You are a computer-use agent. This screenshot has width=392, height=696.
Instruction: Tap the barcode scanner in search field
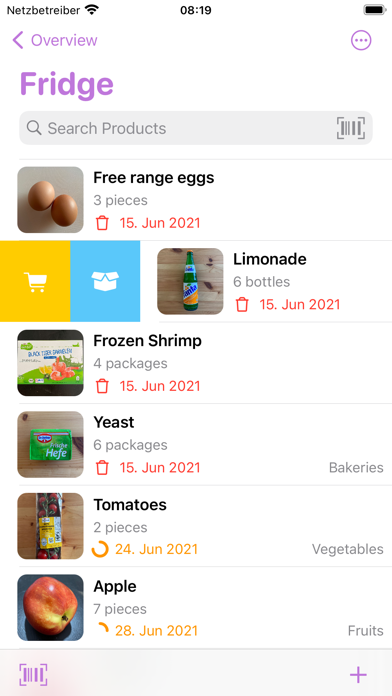click(351, 128)
